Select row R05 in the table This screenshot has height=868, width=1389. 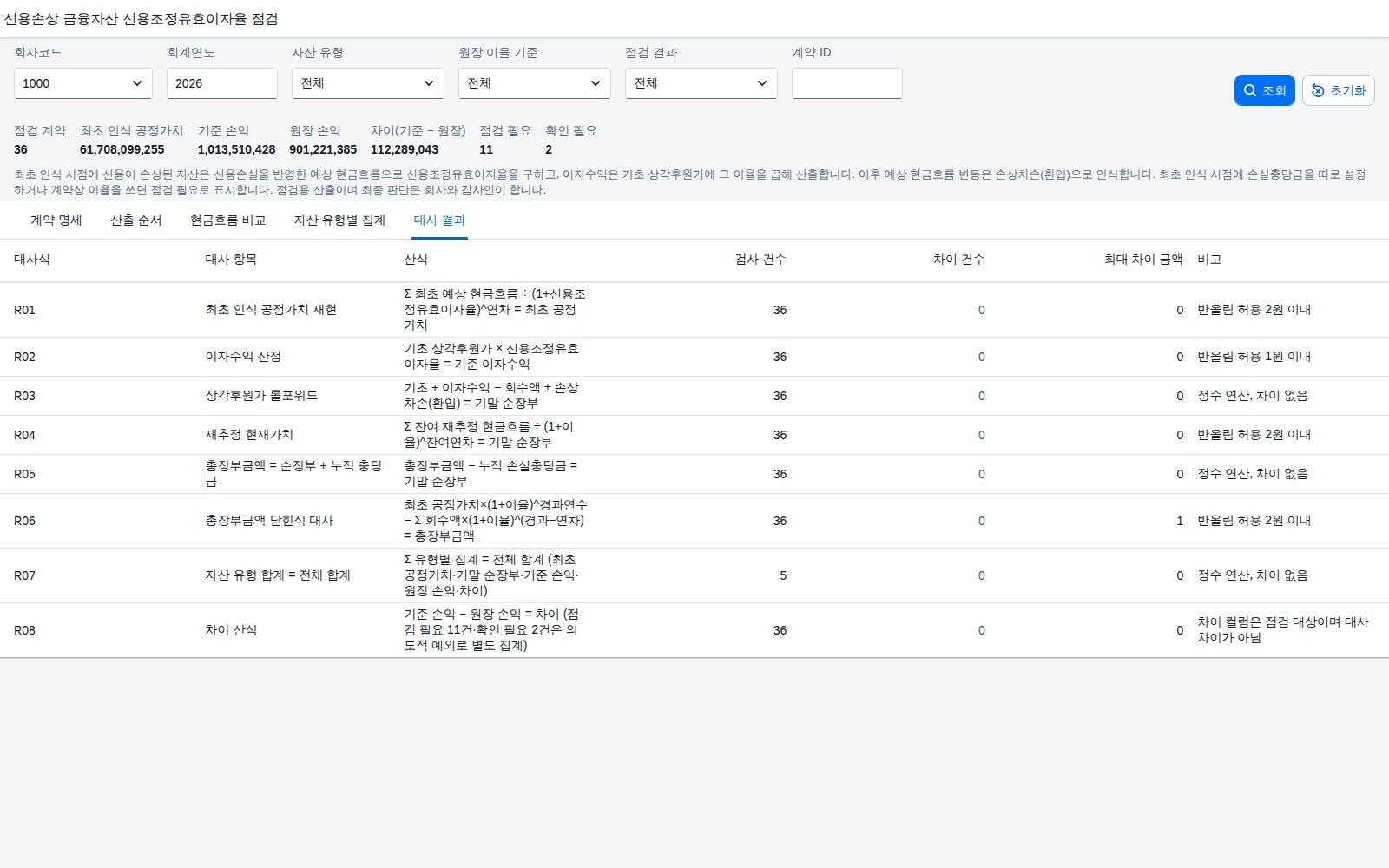click(x=694, y=474)
